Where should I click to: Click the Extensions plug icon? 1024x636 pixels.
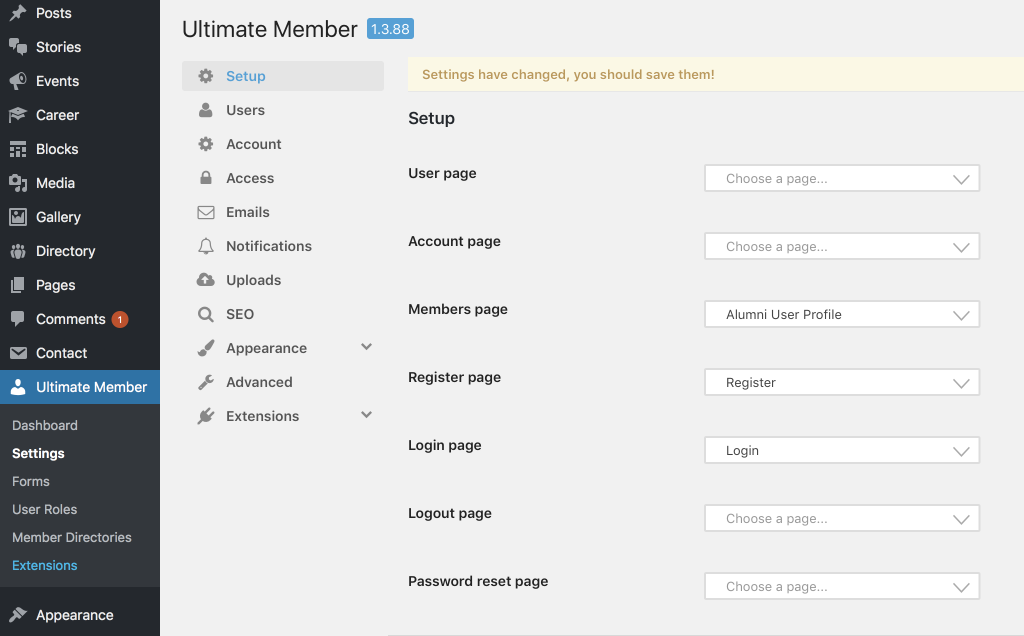pyautogui.click(x=206, y=416)
